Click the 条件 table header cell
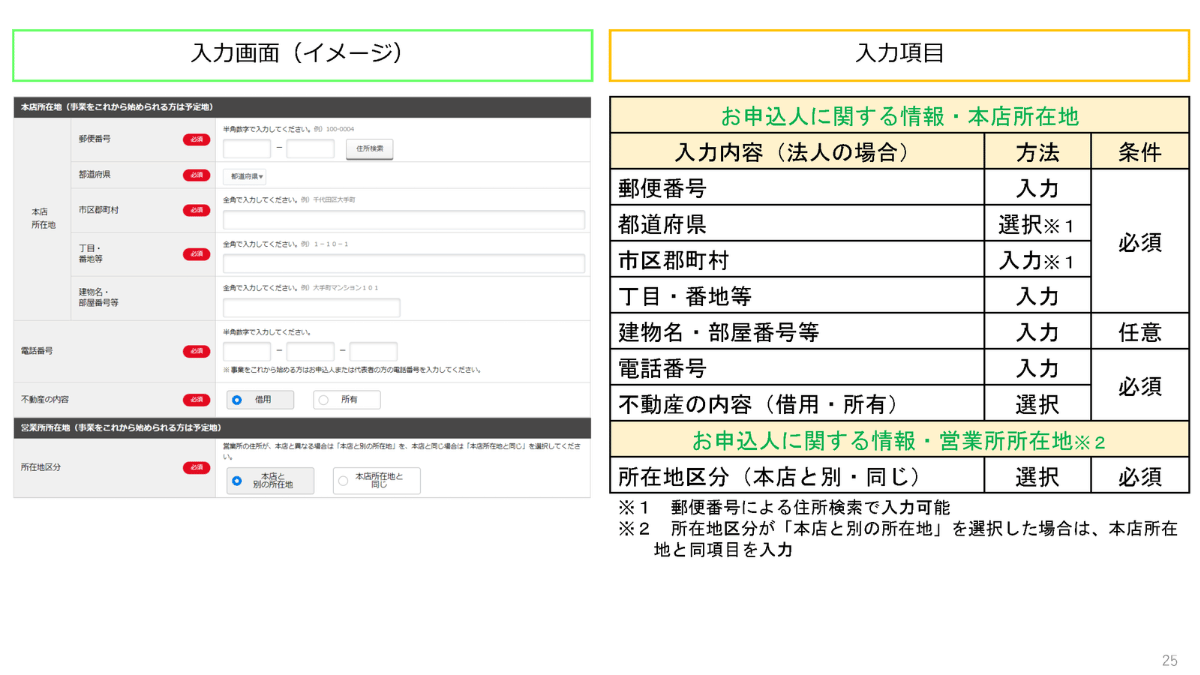The height and width of the screenshot is (675, 1200). 1140,153
